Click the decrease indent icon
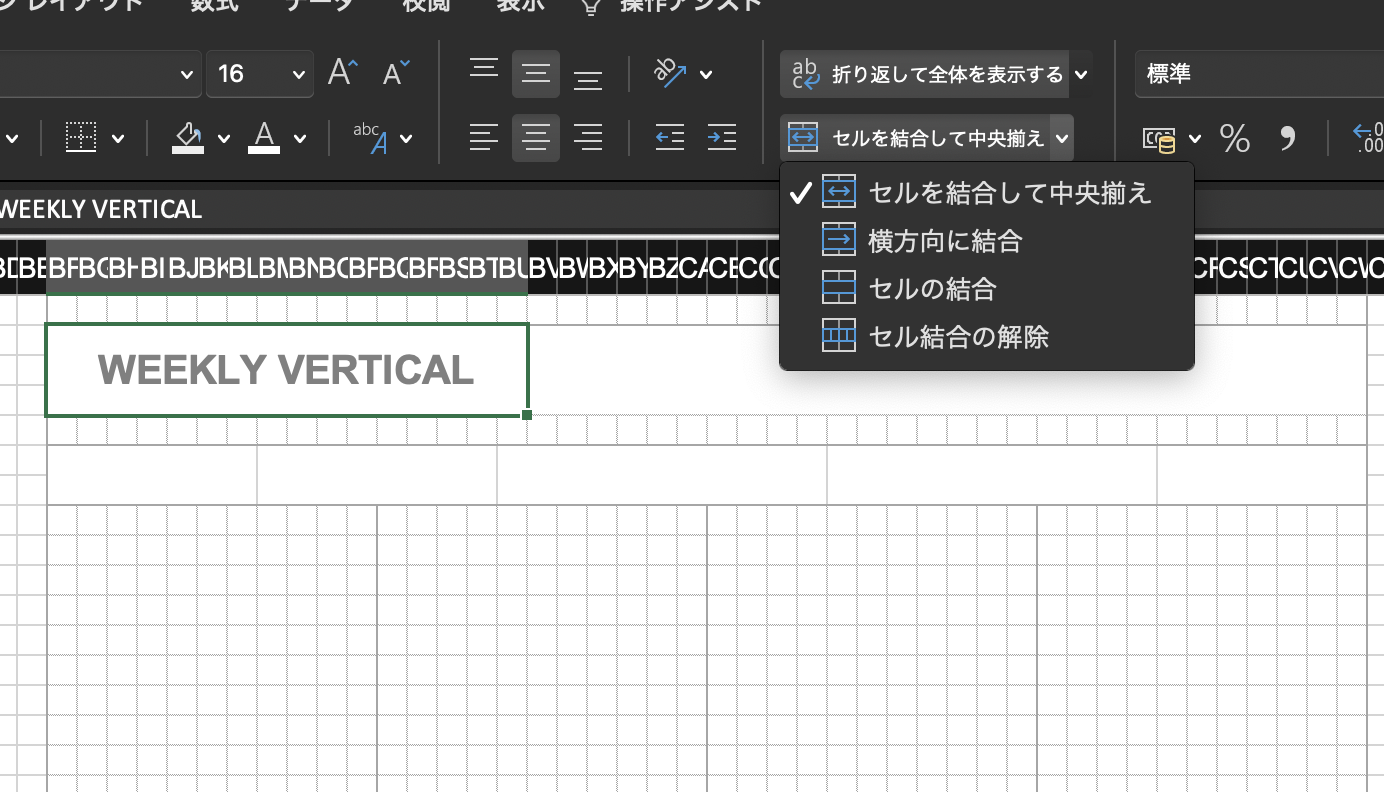The image size is (1384, 792). 669,138
